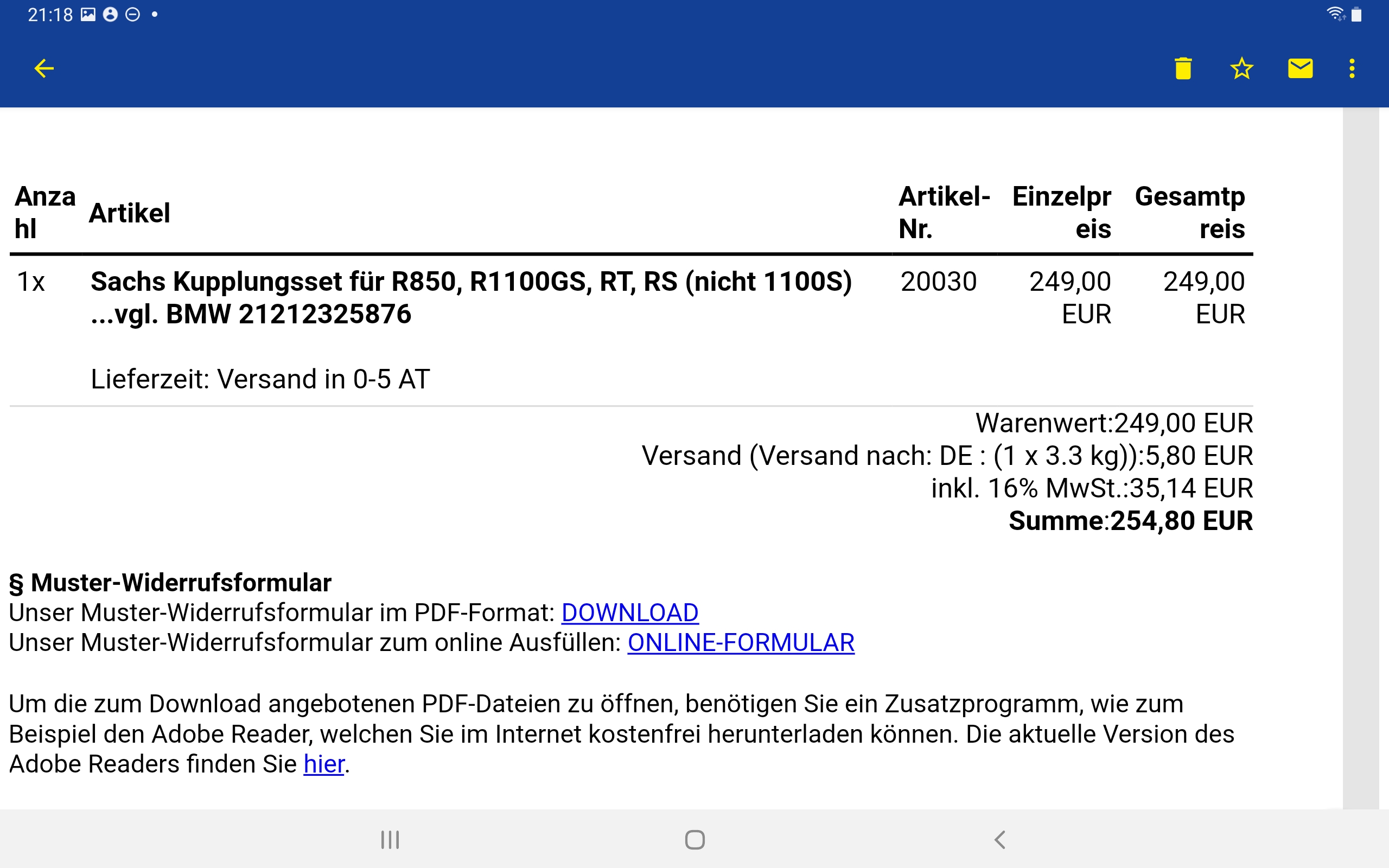The height and width of the screenshot is (868, 1389).
Task: Star this email as favorite
Action: (x=1241, y=68)
